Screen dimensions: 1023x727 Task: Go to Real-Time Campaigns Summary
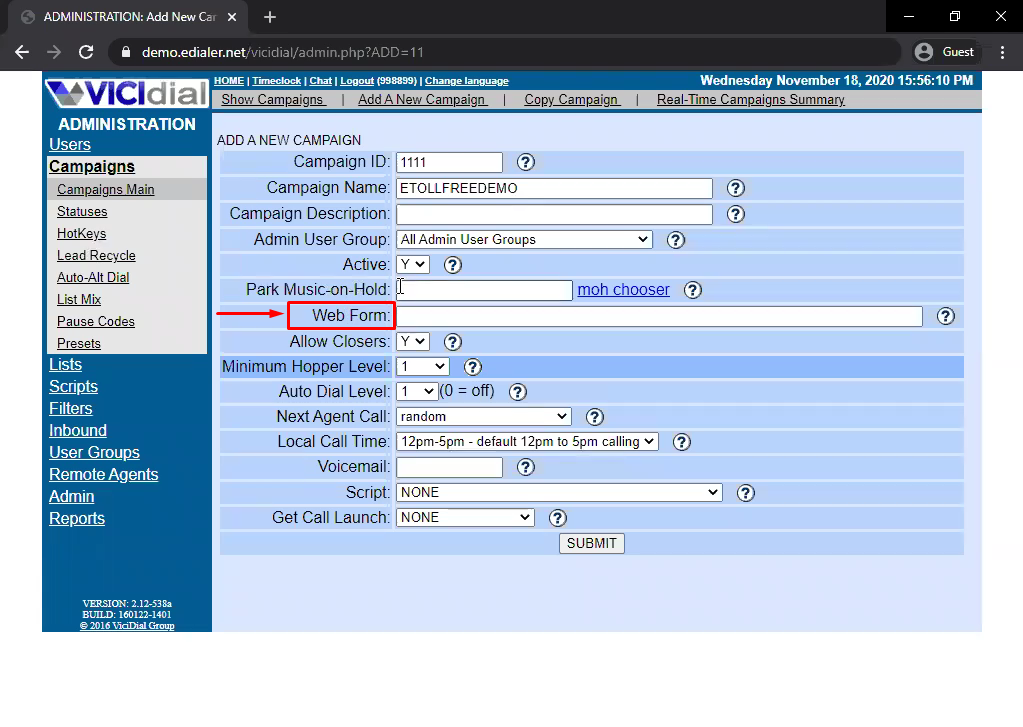coord(750,100)
